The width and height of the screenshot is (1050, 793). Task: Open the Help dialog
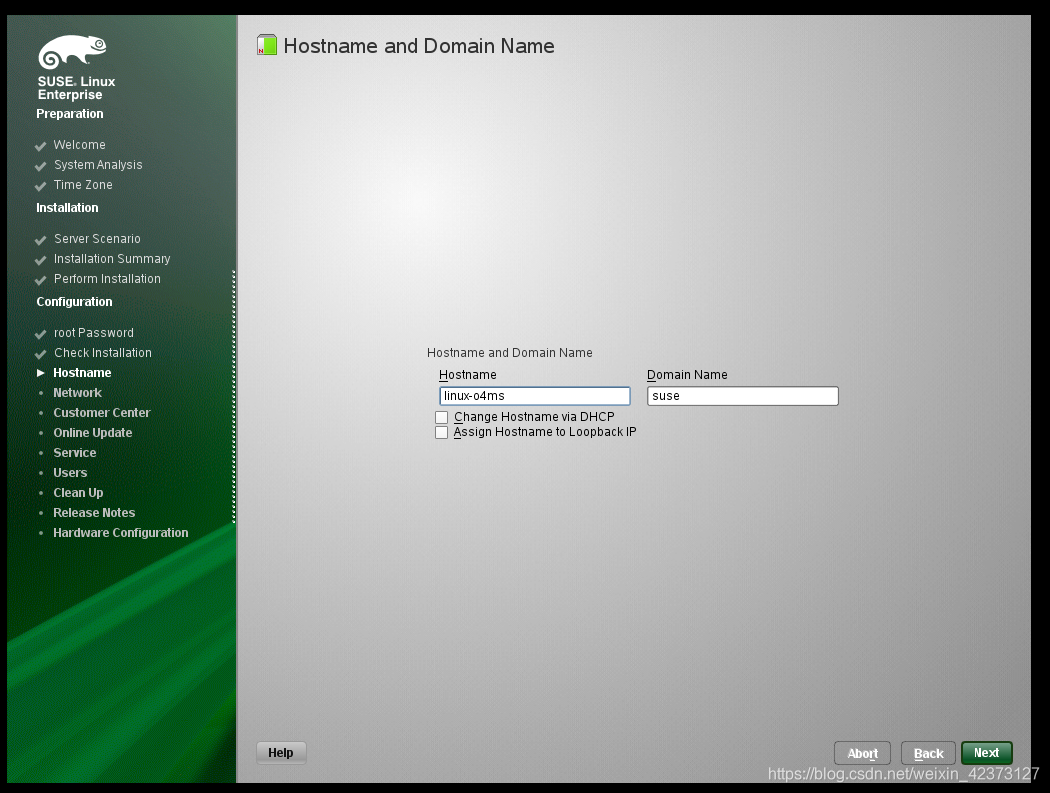281,753
